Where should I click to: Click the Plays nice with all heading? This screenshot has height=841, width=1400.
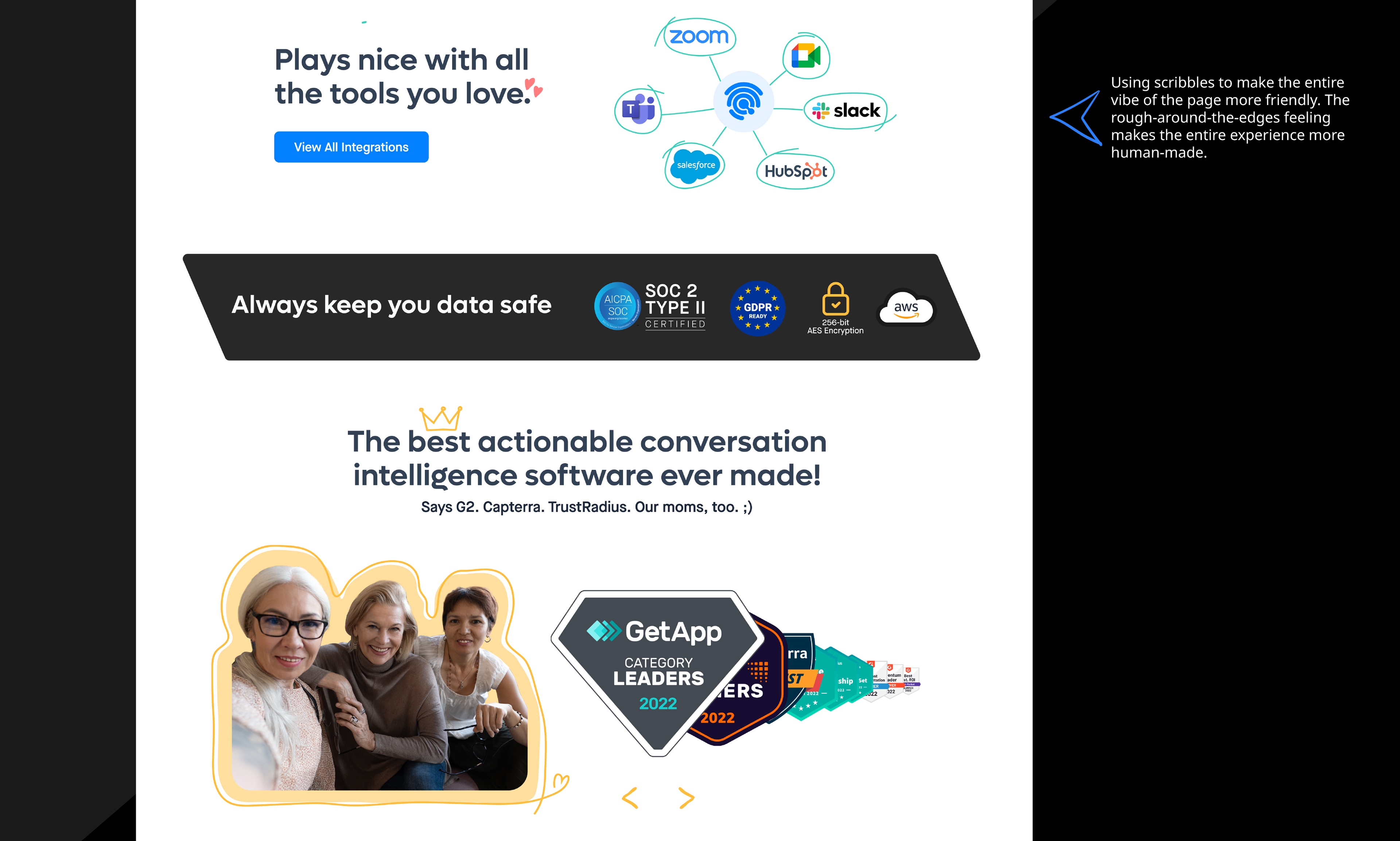(x=402, y=77)
